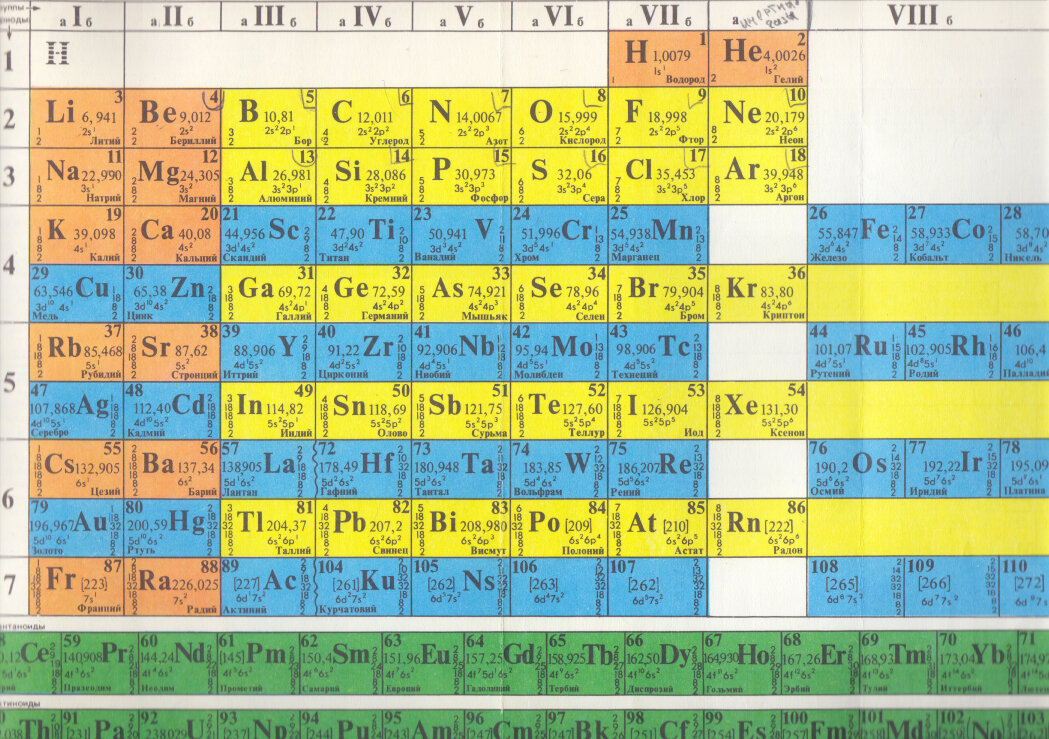This screenshot has height=739, width=1049.
Task: Select the Ruthenium Ru 101,07 cell
Action: pyautogui.click(x=856, y=352)
